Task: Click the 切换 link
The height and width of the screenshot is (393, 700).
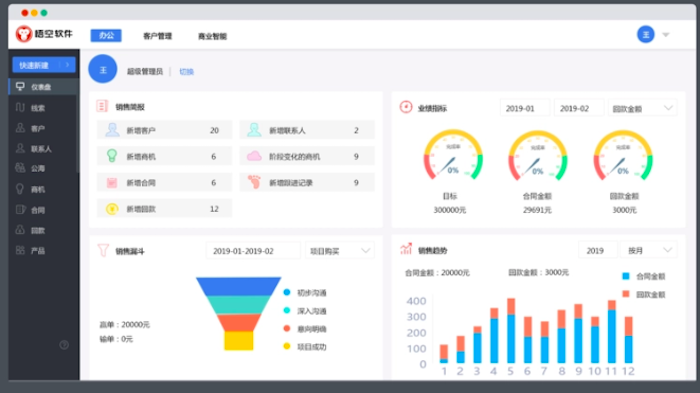Action: point(187,71)
